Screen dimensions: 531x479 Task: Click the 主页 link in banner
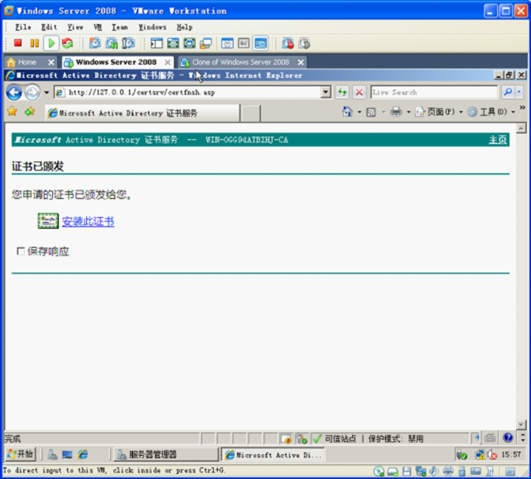tap(498, 140)
